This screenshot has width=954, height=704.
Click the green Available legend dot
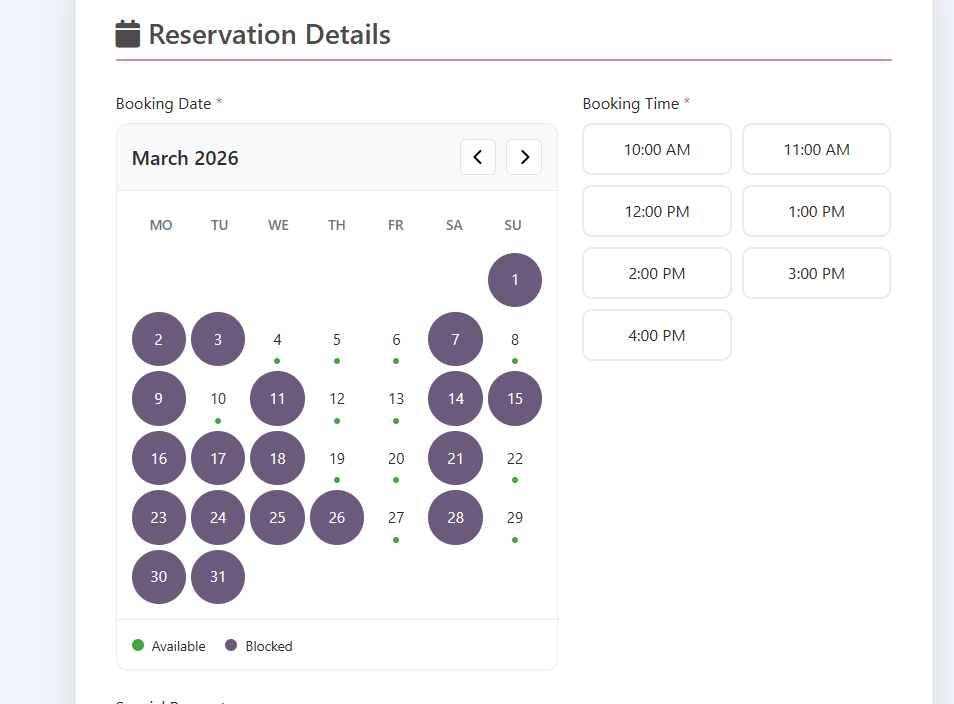click(138, 645)
